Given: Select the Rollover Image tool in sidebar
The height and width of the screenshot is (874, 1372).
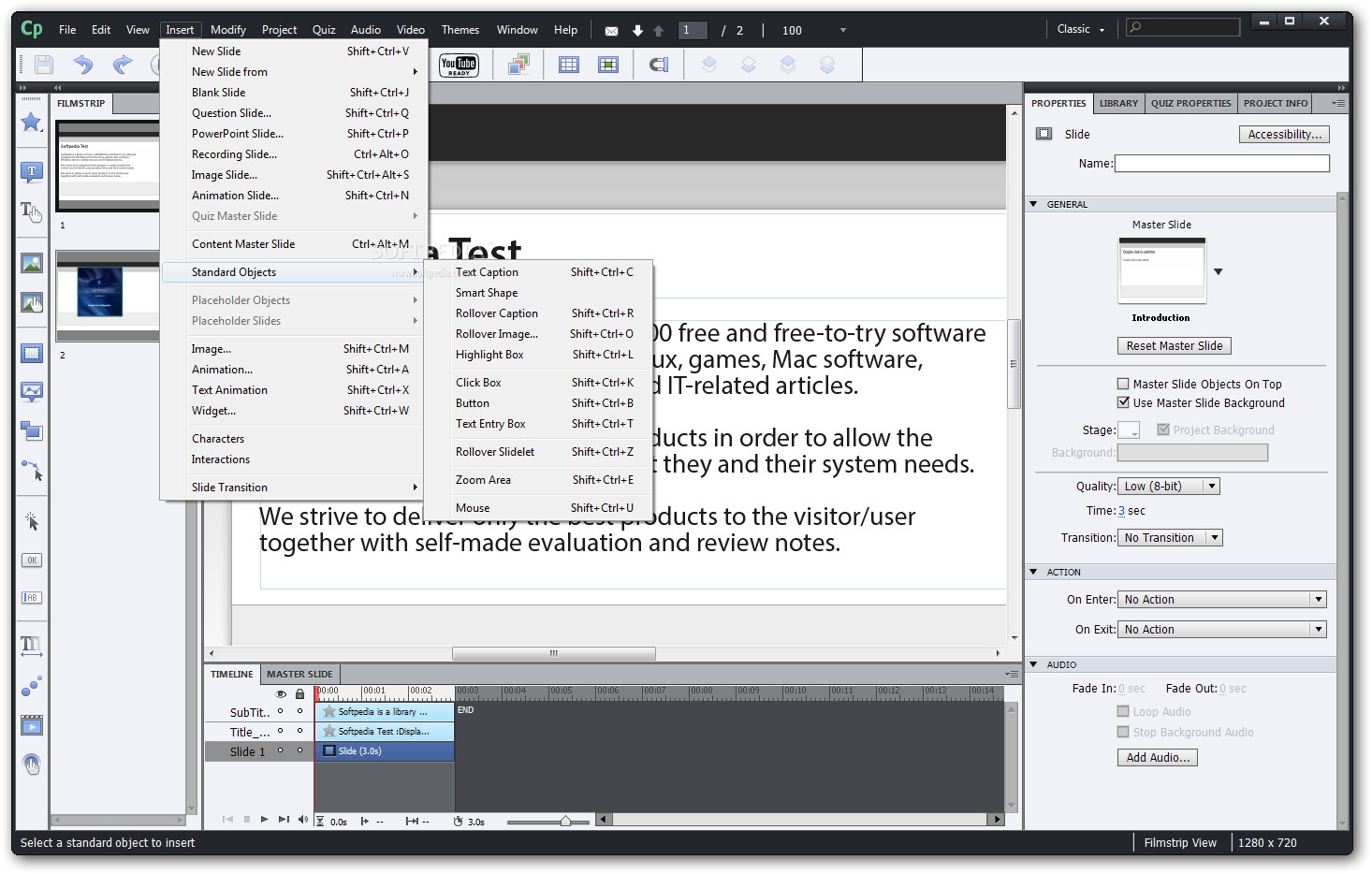Looking at the screenshot, I should coord(32,303).
